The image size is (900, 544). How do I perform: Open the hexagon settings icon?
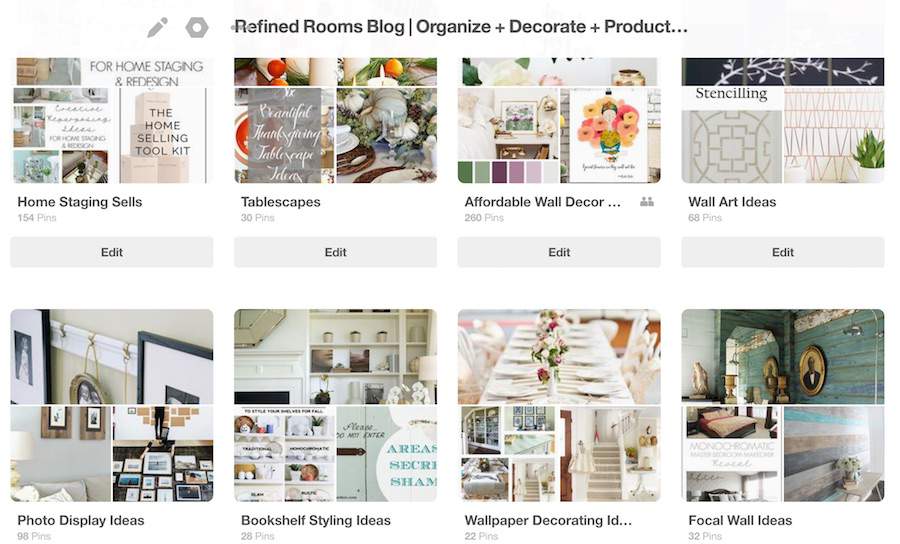click(196, 27)
